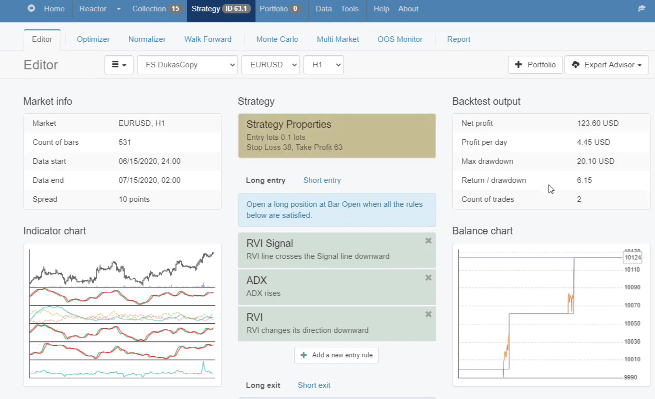
Task: Click the circular logo icon beside Home
Action: click(x=31, y=8)
